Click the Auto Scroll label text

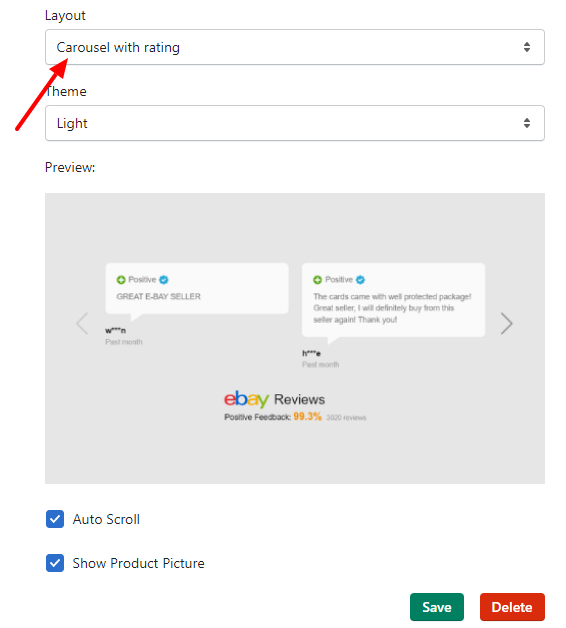click(x=106, y=519)
